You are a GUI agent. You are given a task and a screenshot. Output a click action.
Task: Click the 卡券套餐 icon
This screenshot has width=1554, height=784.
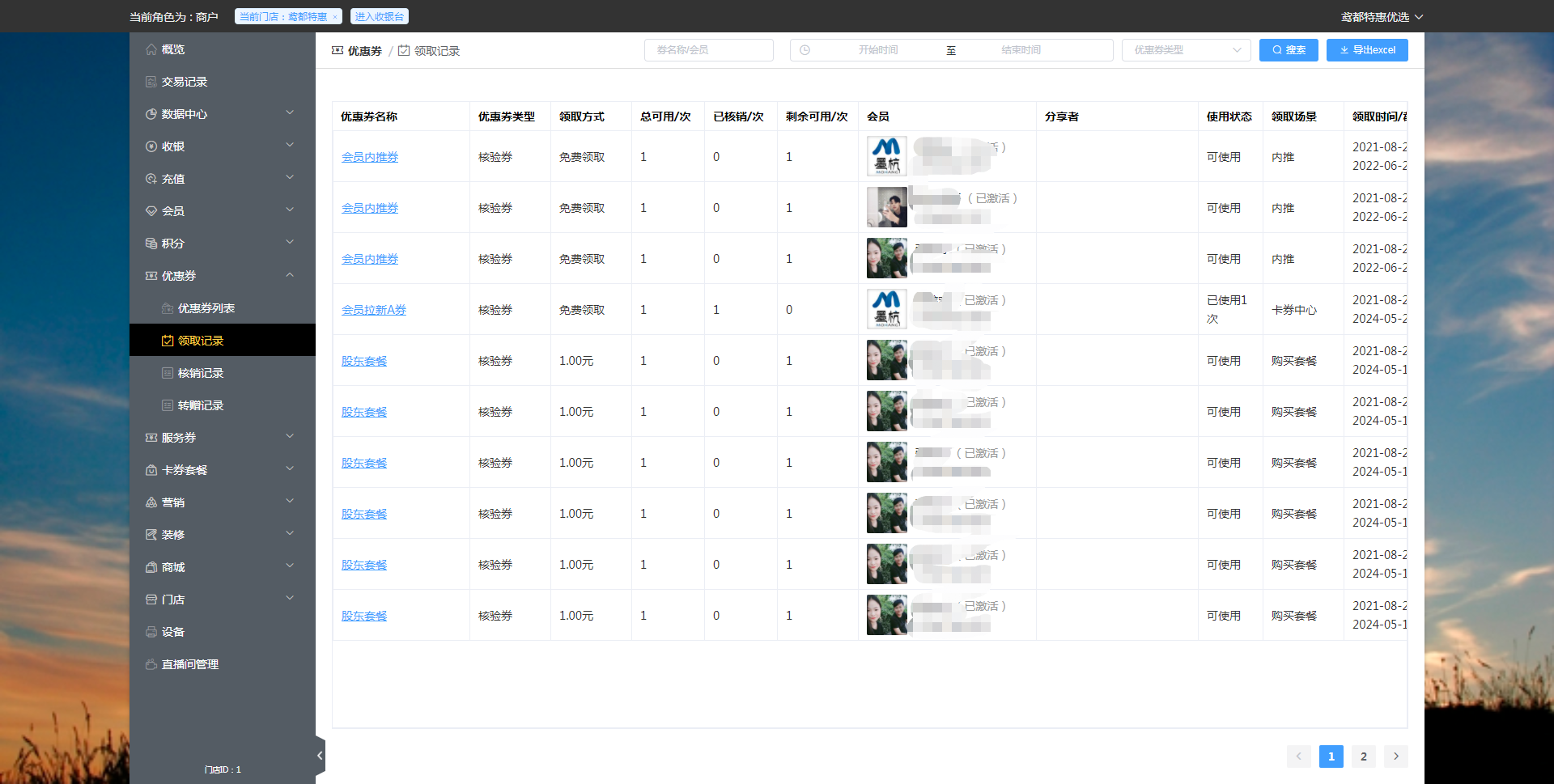click(x=151, y=470)
